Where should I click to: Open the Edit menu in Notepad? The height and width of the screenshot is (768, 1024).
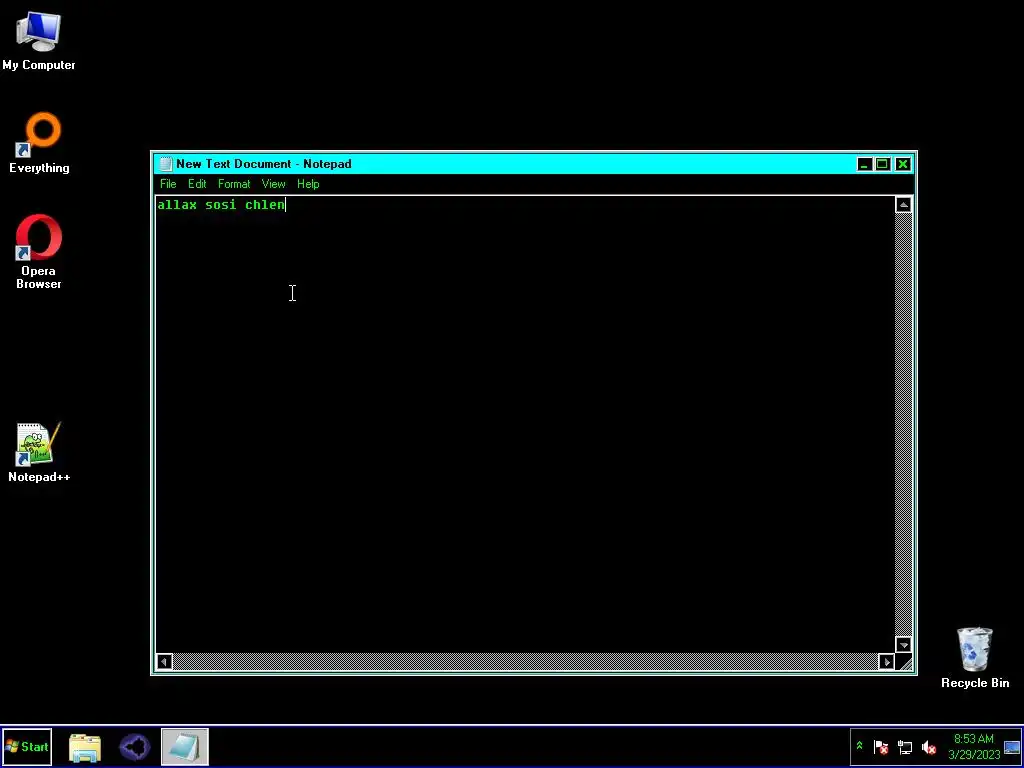coord(197,184)
